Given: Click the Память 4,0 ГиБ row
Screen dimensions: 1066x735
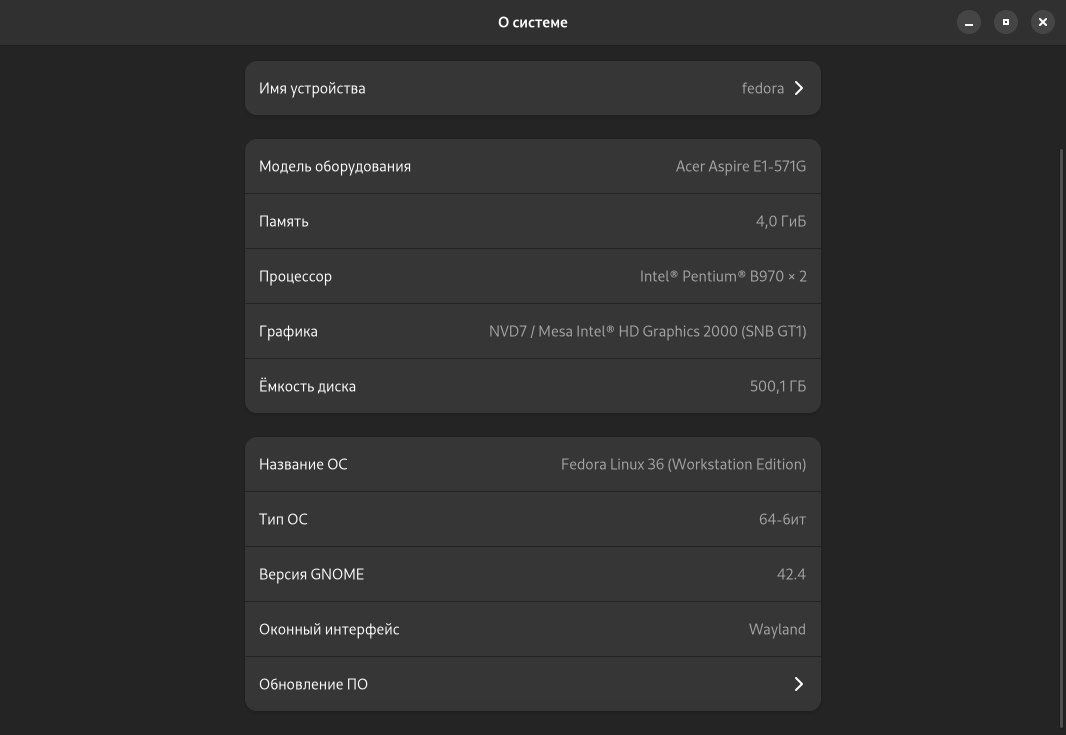Looking at the screenshot, I should pyautogui.click(x=532, y=221).
